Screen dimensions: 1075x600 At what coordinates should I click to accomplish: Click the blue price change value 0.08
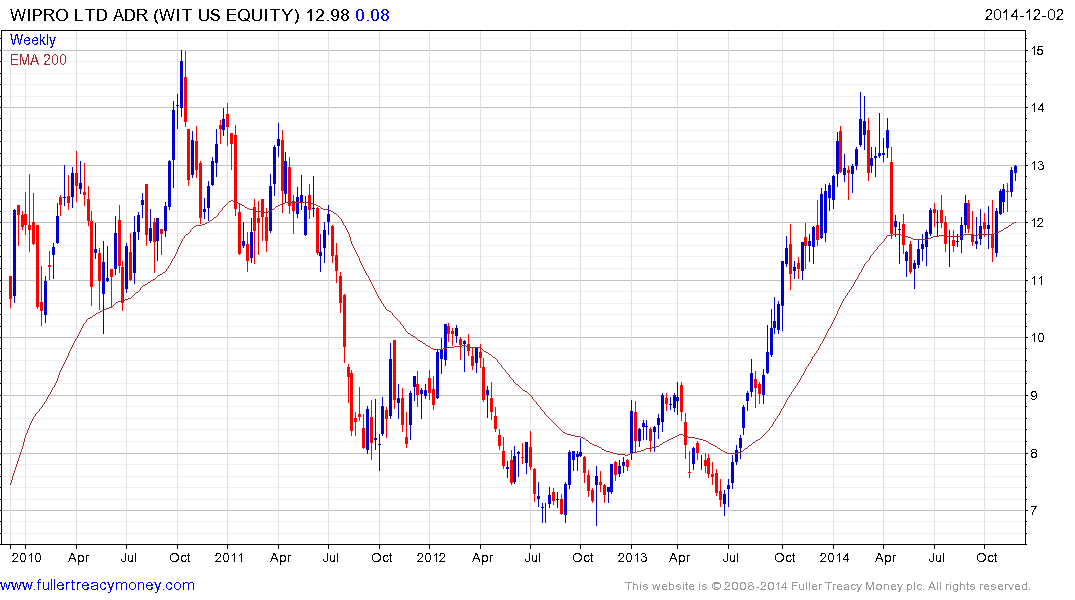372,15
